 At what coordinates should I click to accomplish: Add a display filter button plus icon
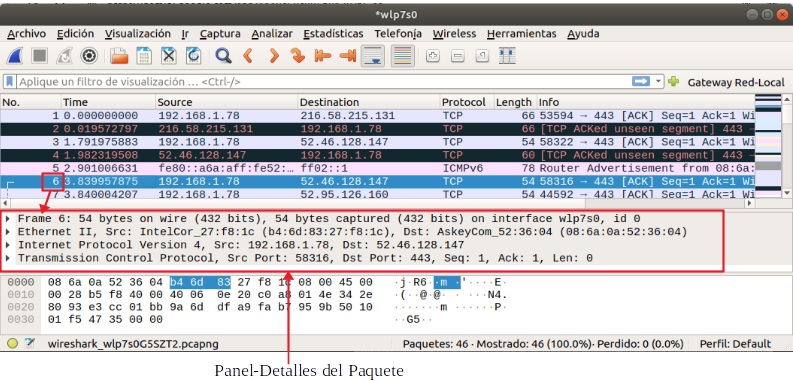tap(673, 81)
